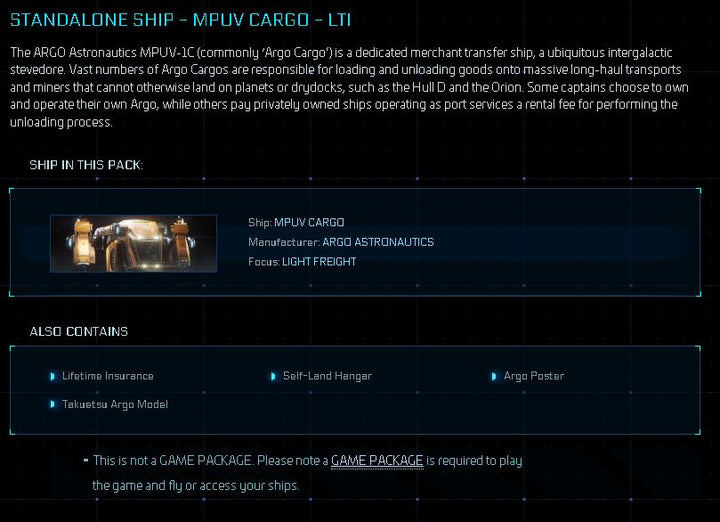Screen dimensions: 720x522
Task: Select the Argo Poster item text
Action: 534,376
